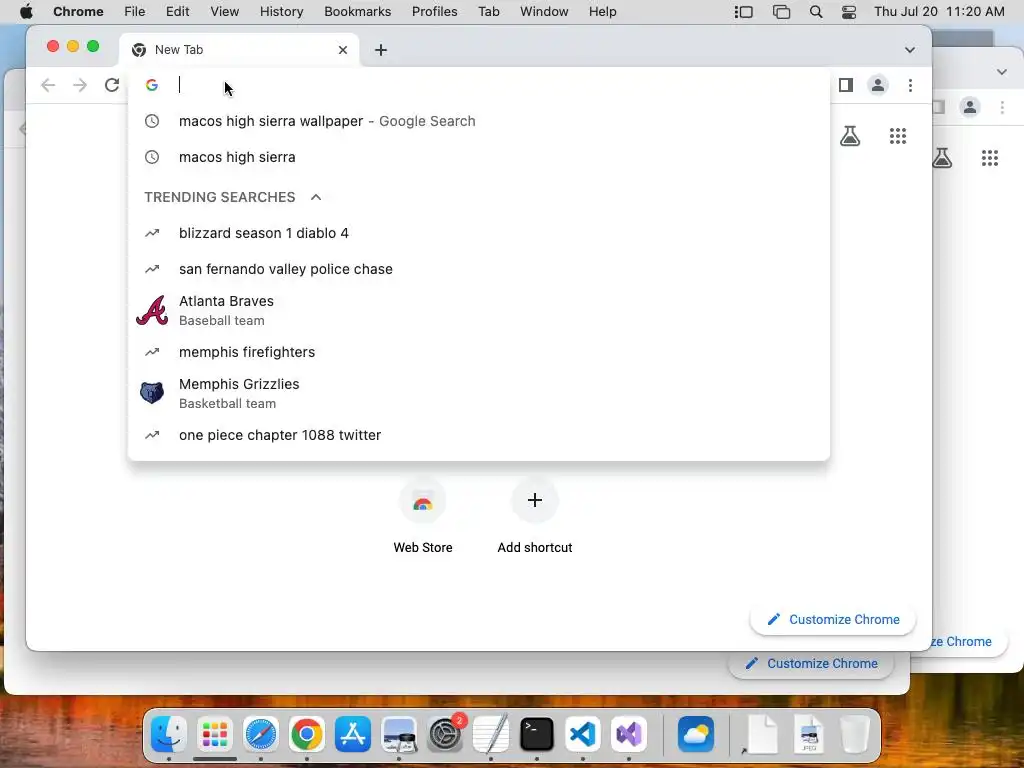Collapse the Trending Searches section
The image size is (1024, 768).
coord(316,197)
